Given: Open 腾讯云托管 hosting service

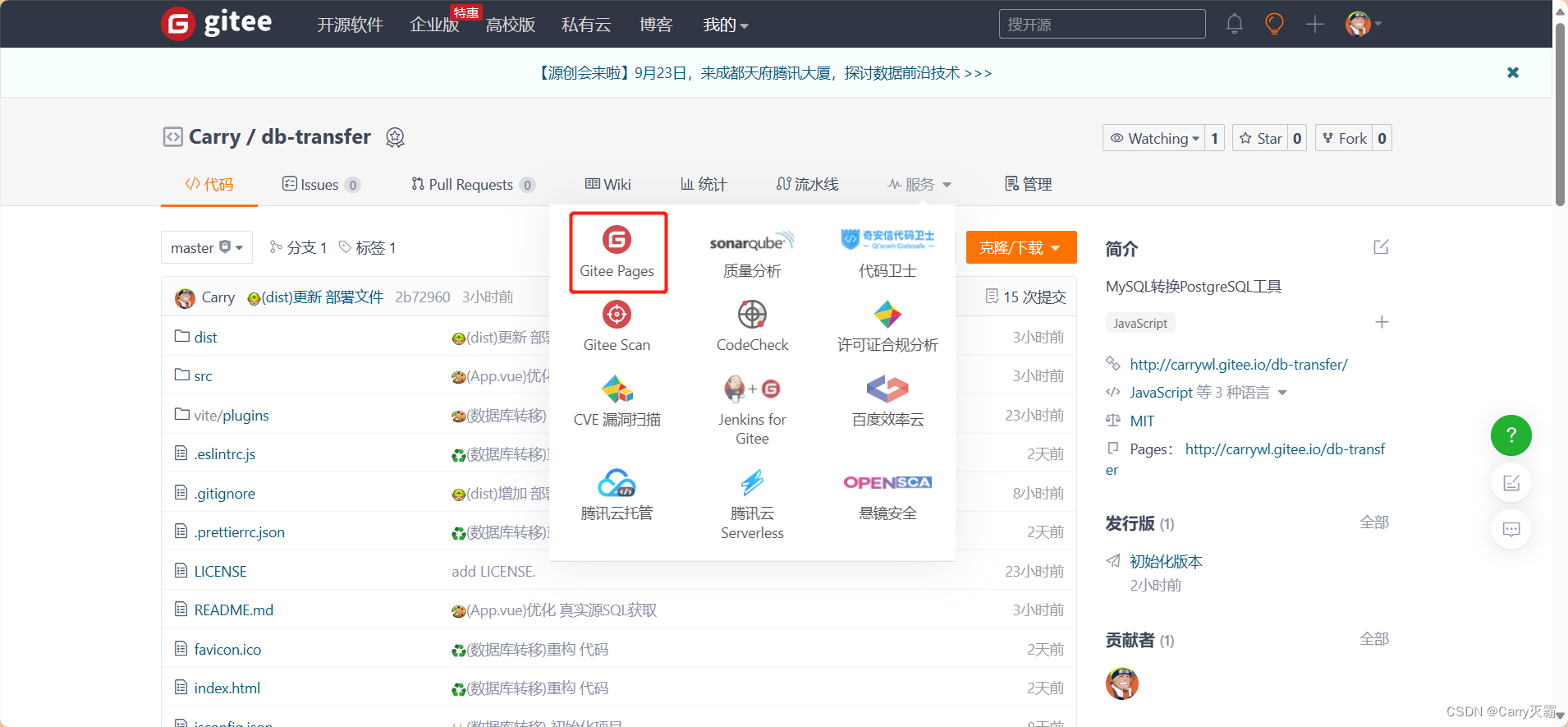Looking at the screenshot, I should [617, 495].
